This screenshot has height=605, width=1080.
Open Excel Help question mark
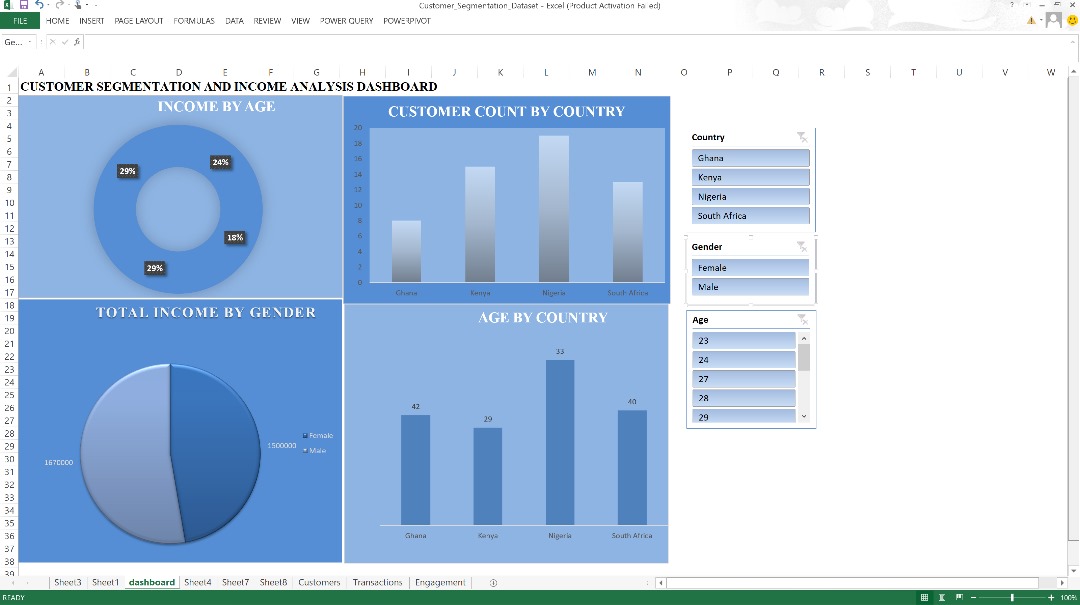click(1012, 5)
